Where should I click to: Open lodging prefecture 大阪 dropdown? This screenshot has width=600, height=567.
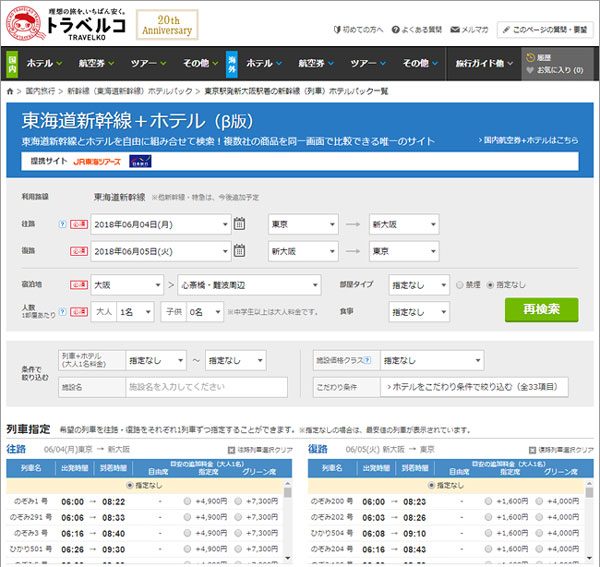tap(127, 285)
